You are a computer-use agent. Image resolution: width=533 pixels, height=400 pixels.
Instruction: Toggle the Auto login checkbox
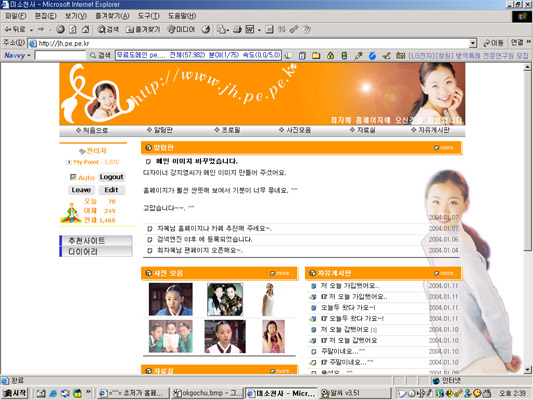coord(73,177)
